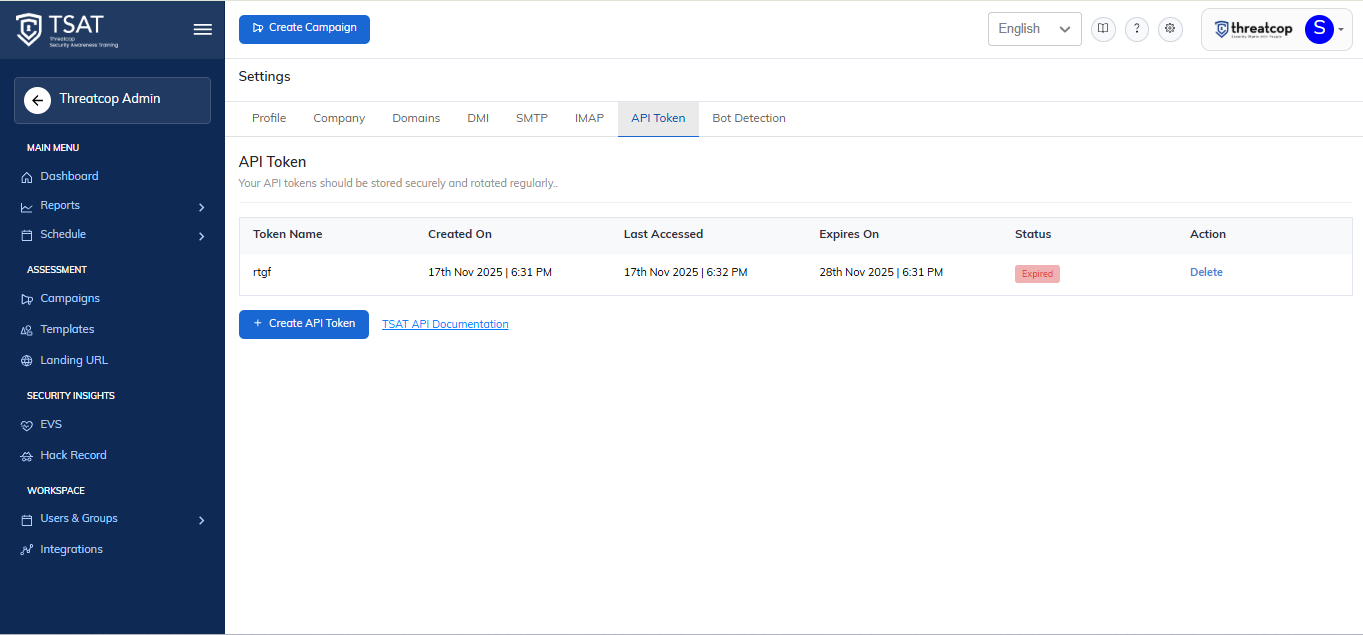Screen dimensions: 1363x635
Task: Click the Schedule calendar icon
Action: tap(27, 235)
